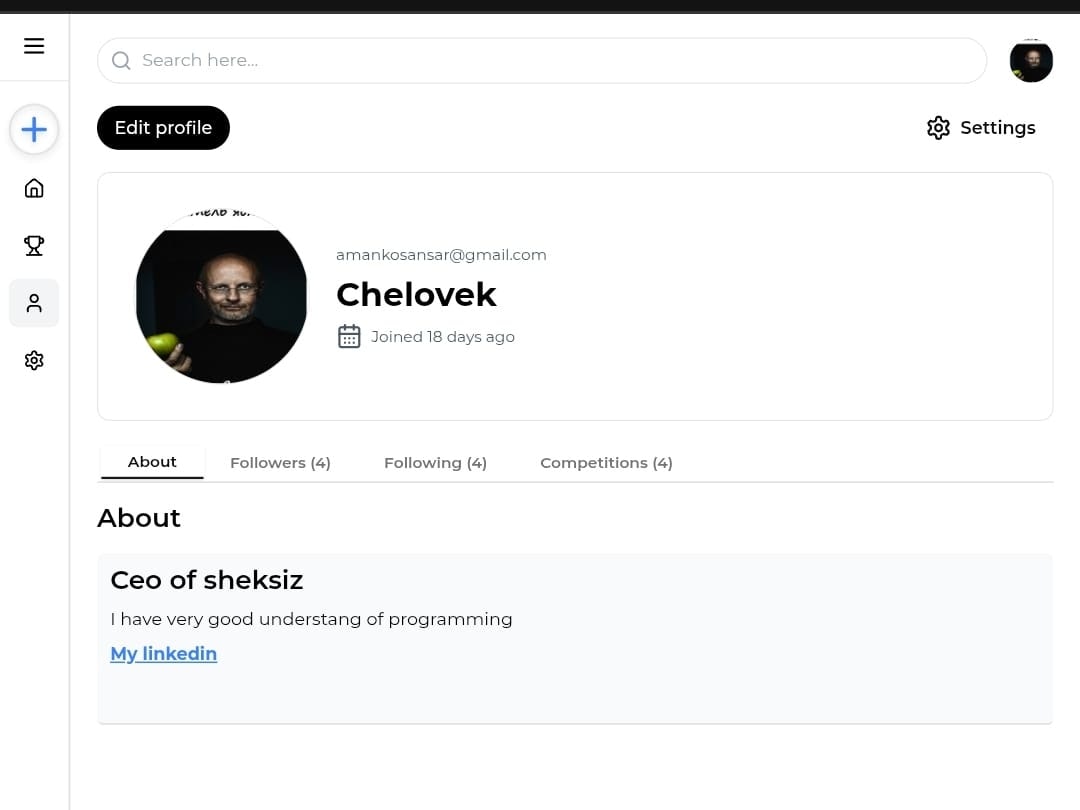
Task: Click the magnifier search icon
Action: [121, 61]
